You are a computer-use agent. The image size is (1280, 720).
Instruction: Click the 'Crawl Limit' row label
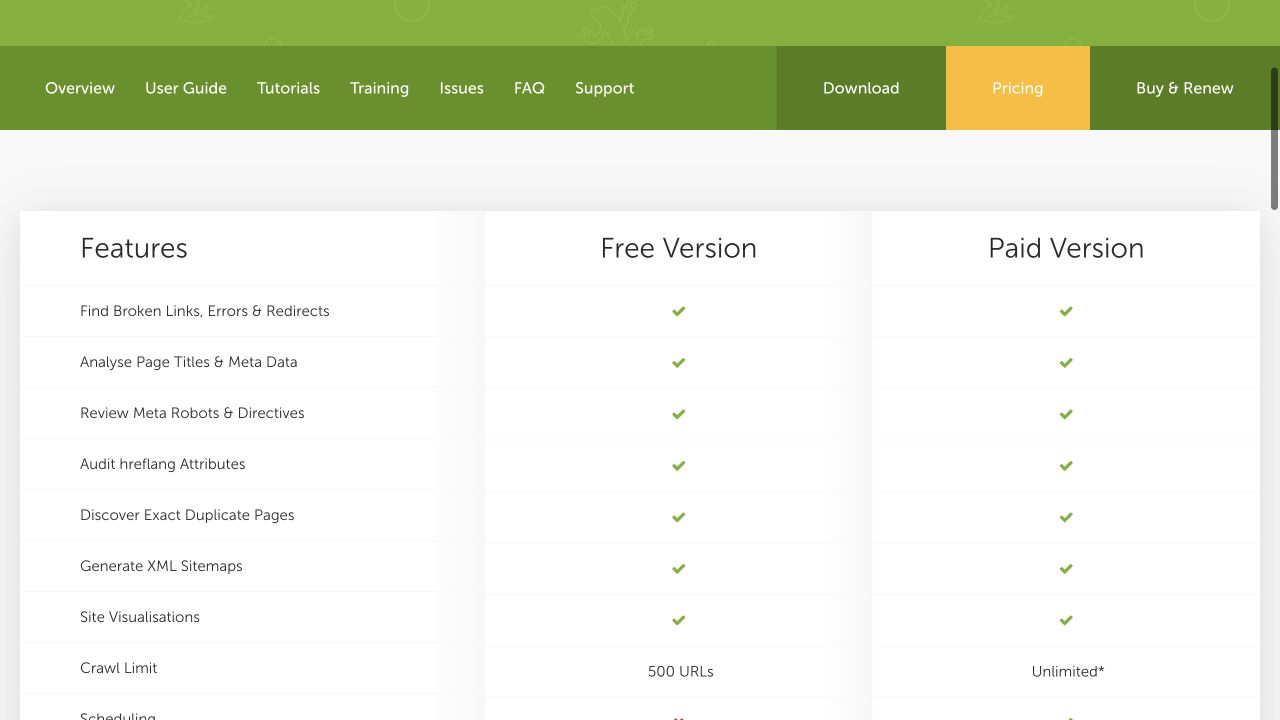click(x=119, y=668)
